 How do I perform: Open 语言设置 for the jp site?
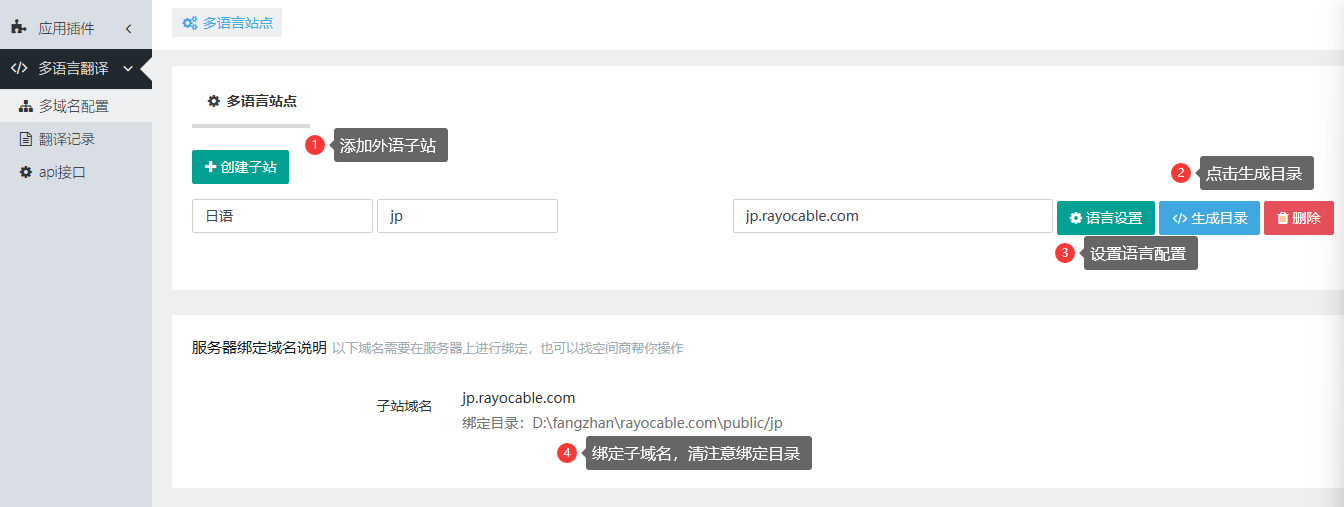pos(1106,218)
